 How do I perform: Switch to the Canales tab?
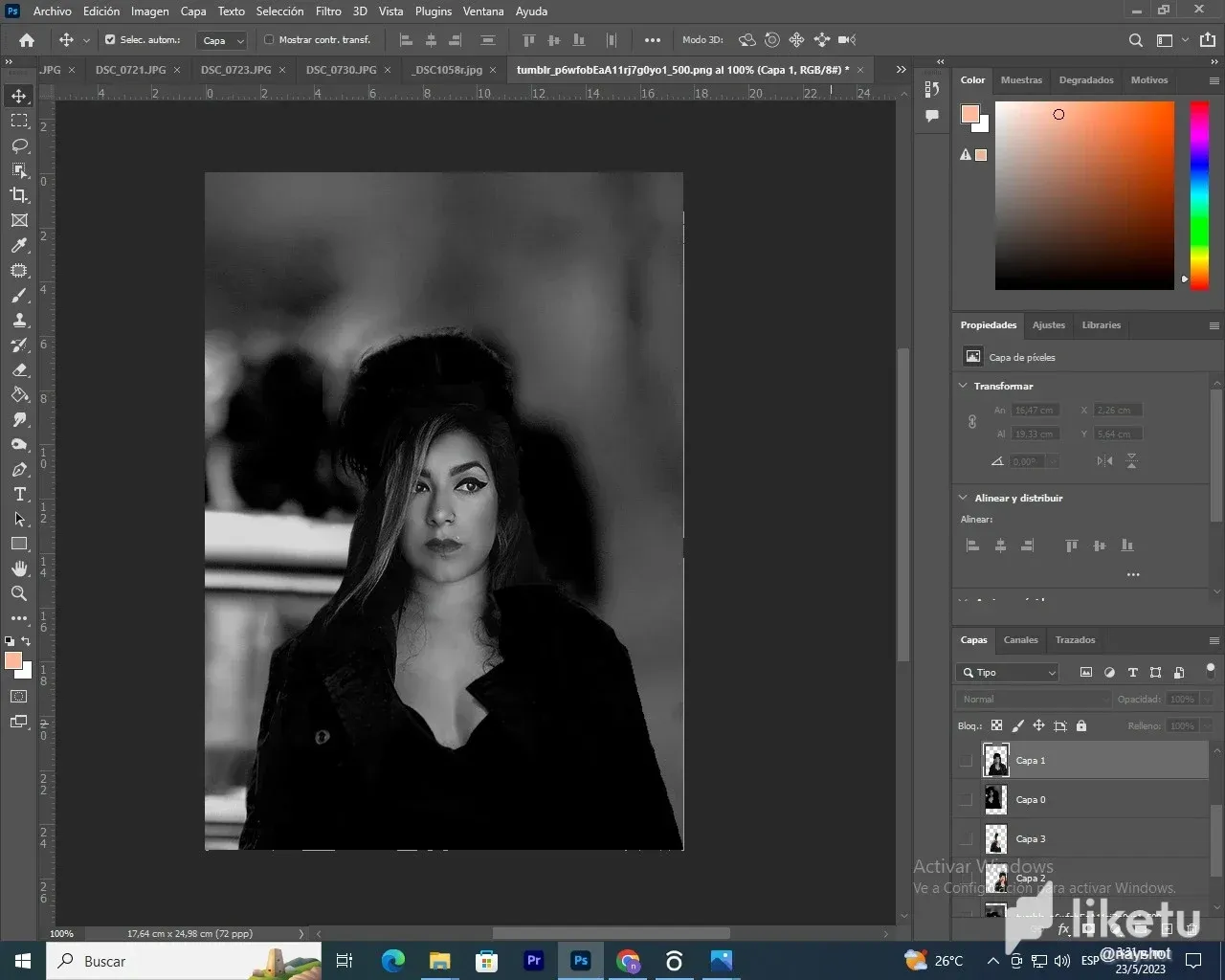click(x=1020, y=640)
